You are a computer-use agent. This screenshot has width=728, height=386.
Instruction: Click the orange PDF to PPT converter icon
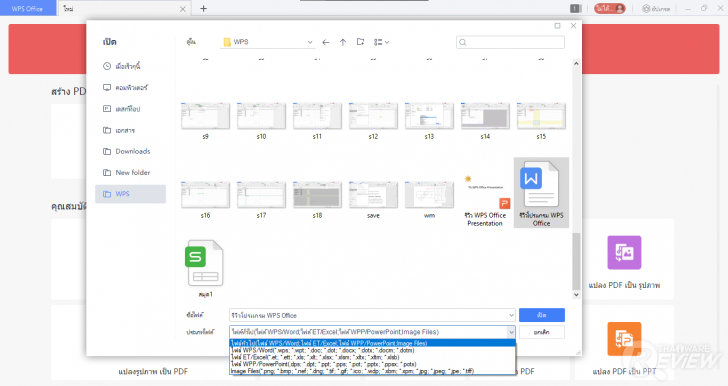pos(624,339)
